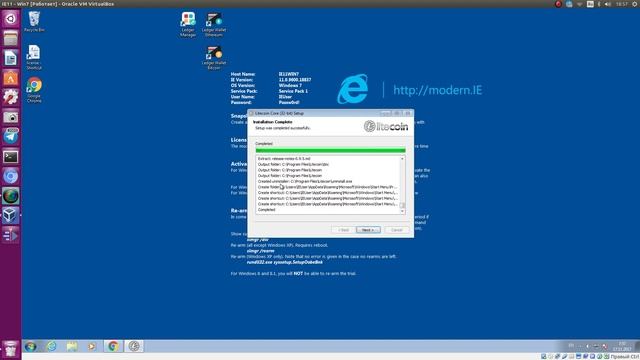The height and width of the screenshot is (360, 640).
Task: Click Windows tray clock and date
Action: [x=622, y=347]
